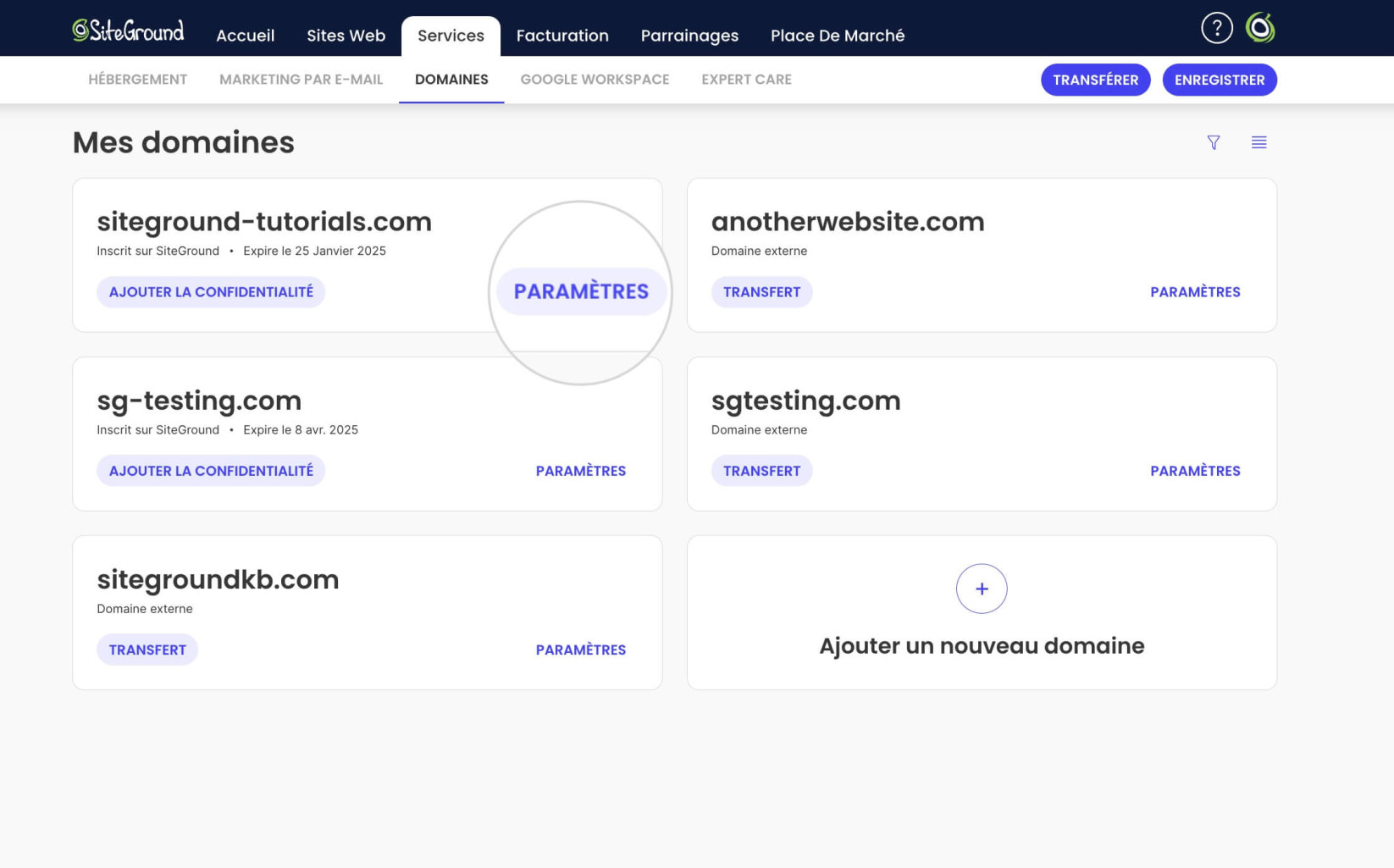Click the anotherwebsite.com domain title
Image resolution: width=1394 pixels, height=868 pixels.
(848, 221)
